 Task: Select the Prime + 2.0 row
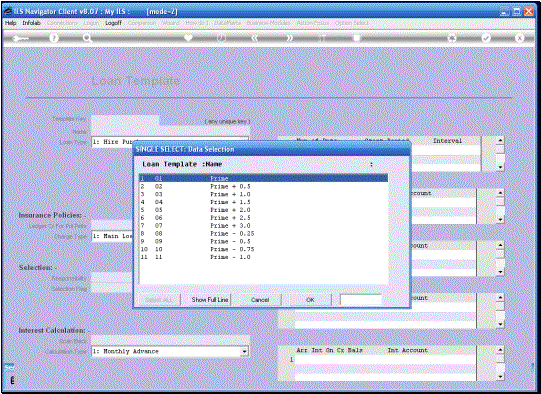pyautogui.click(x=264, y=210)
